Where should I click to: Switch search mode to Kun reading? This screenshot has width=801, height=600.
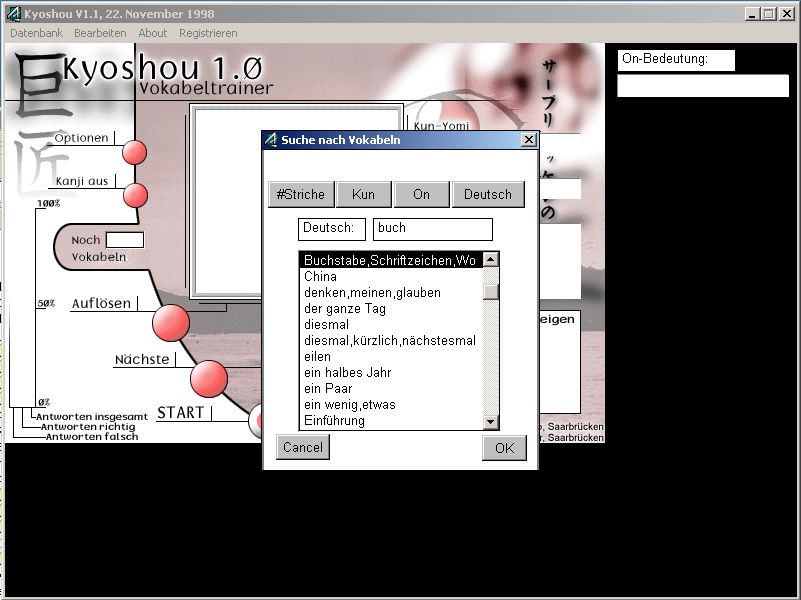coord(363,194)
